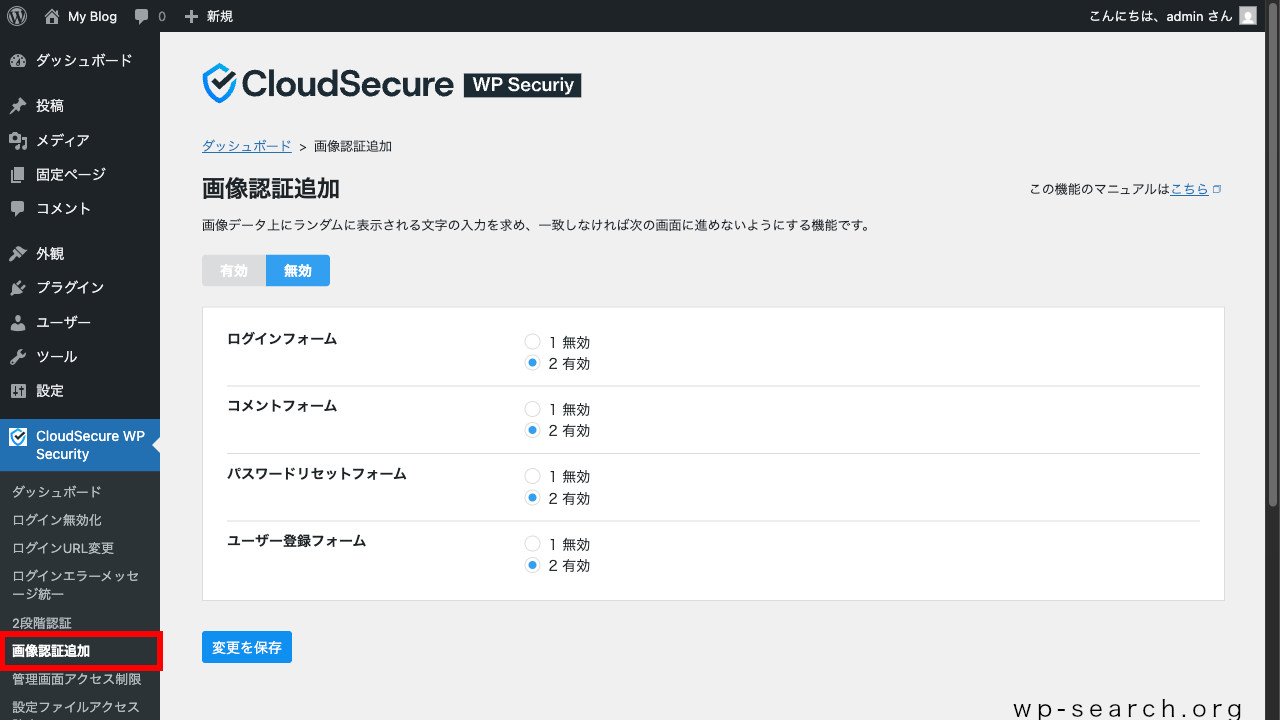The width and height of the screenshot is (1280, 720).
Task: Open the メディア library icon
Action: coord(21,140)
